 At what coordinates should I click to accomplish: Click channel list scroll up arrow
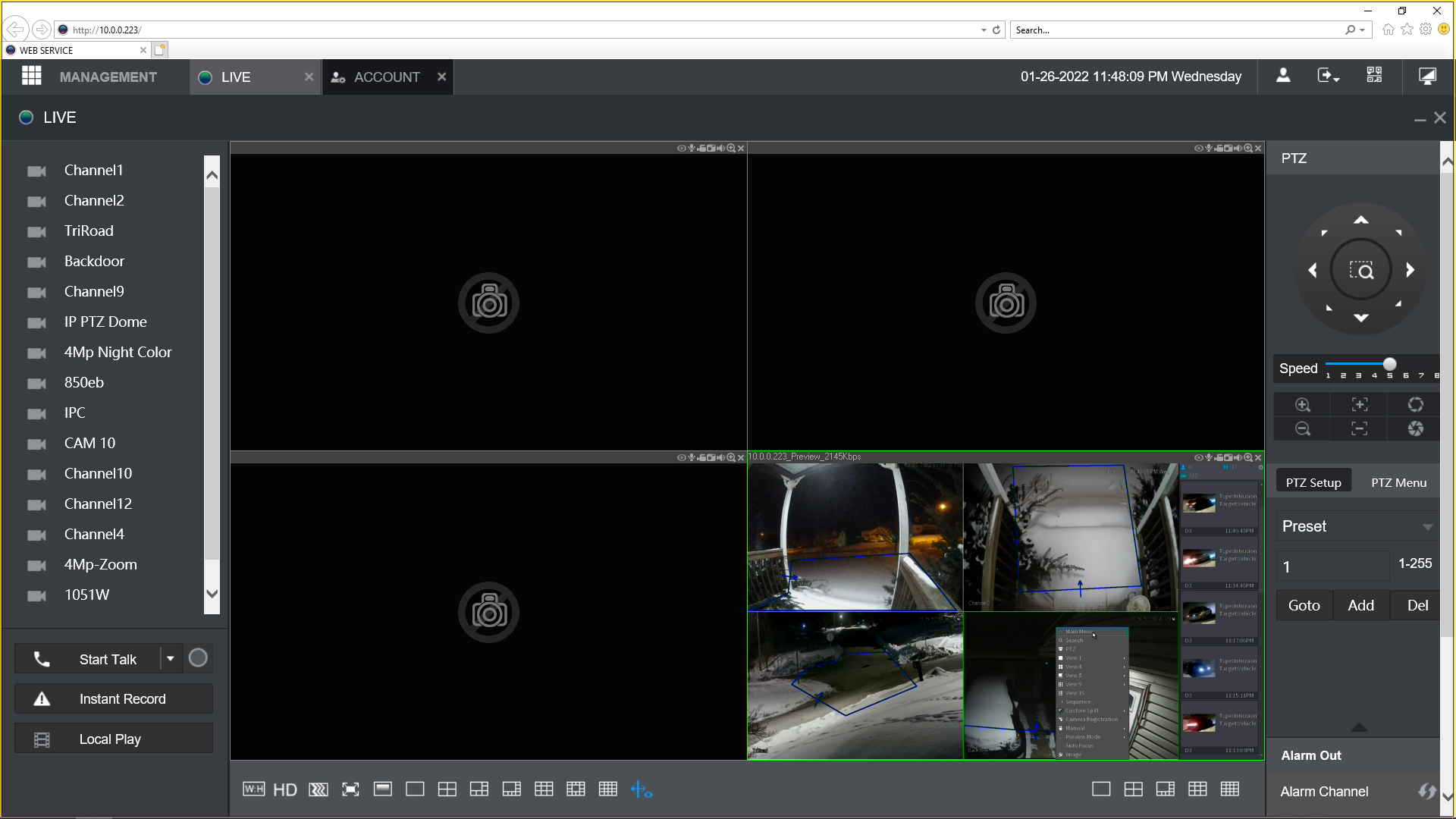pos(212,175)
